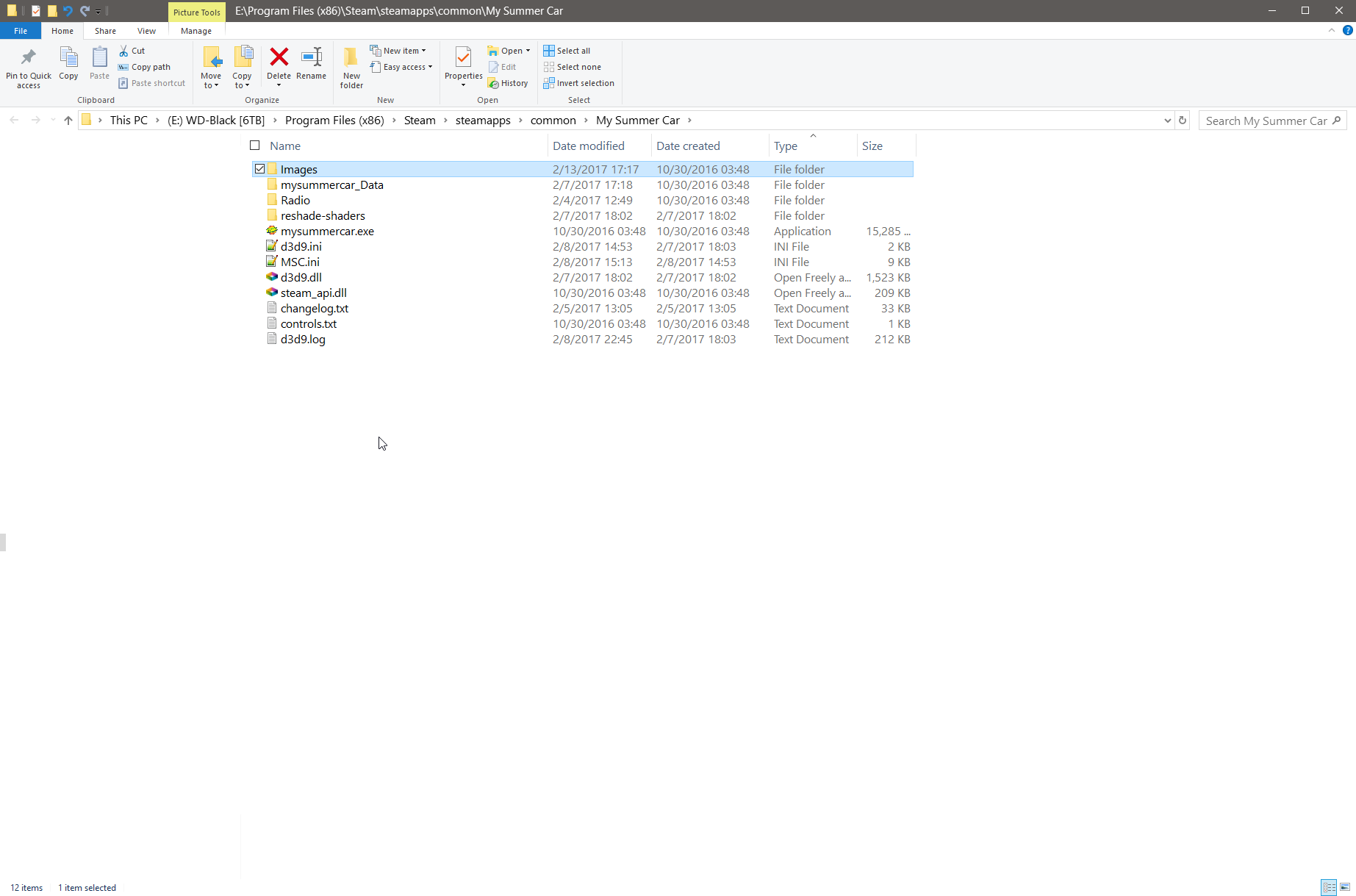Screen dimensions: 1356x896
Task: Select the mysummercar_Data folder
Action: [x=331, y=184]
